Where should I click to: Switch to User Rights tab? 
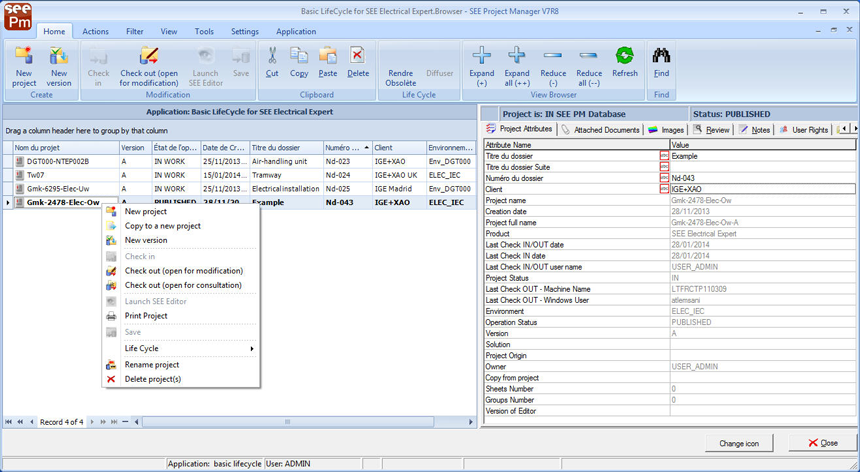click(804, 130)
